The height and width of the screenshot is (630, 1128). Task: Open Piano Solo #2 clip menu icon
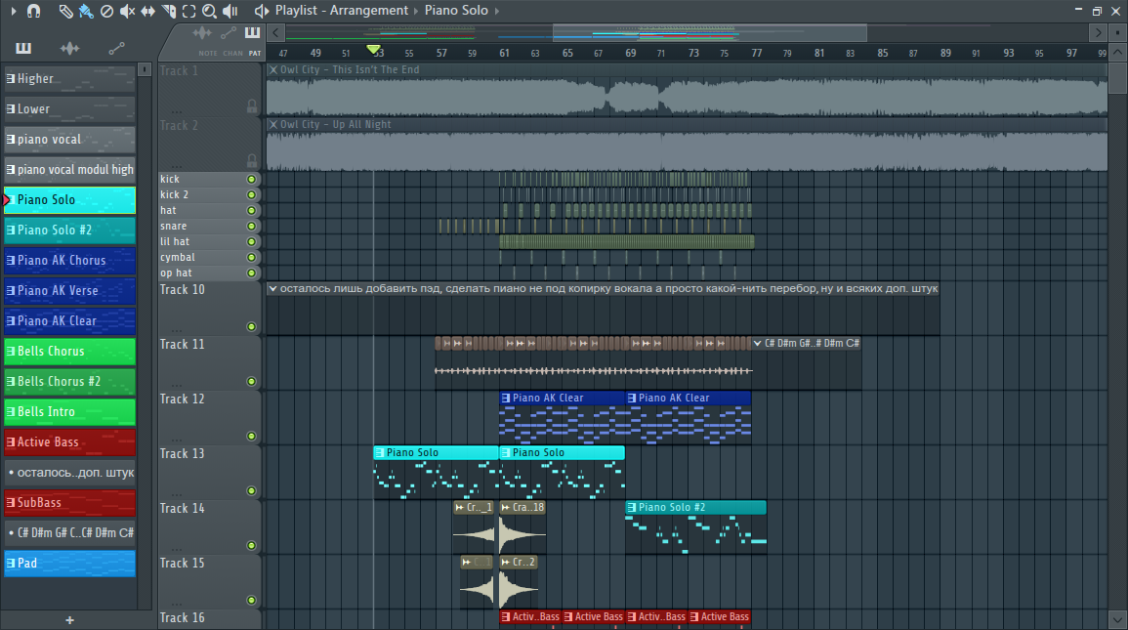[x=632, y=507]
